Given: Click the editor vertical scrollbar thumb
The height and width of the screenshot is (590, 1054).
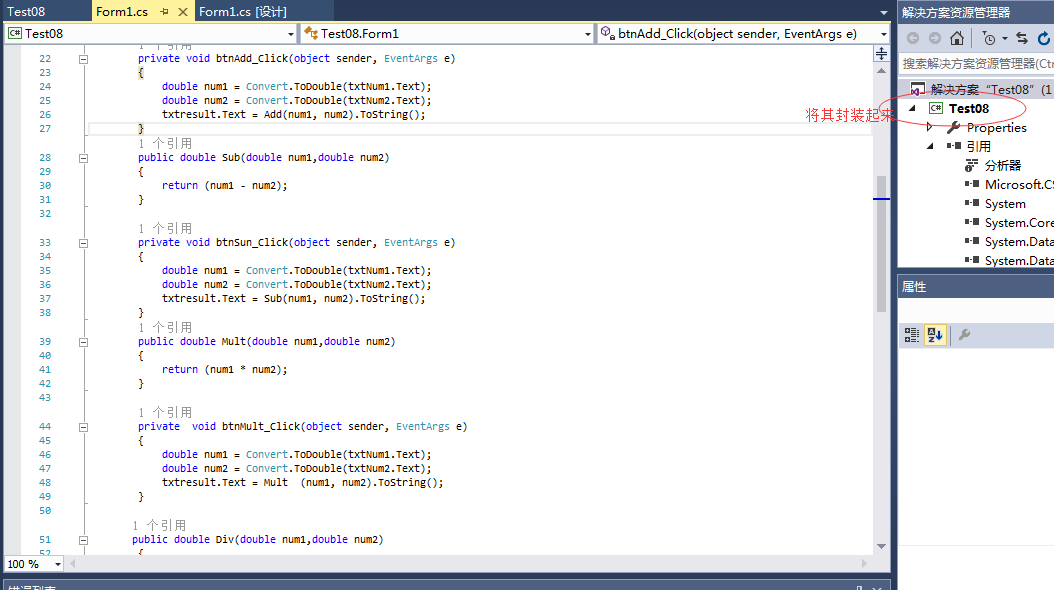Looking at the screenshot, I should [x=881, y=245].
